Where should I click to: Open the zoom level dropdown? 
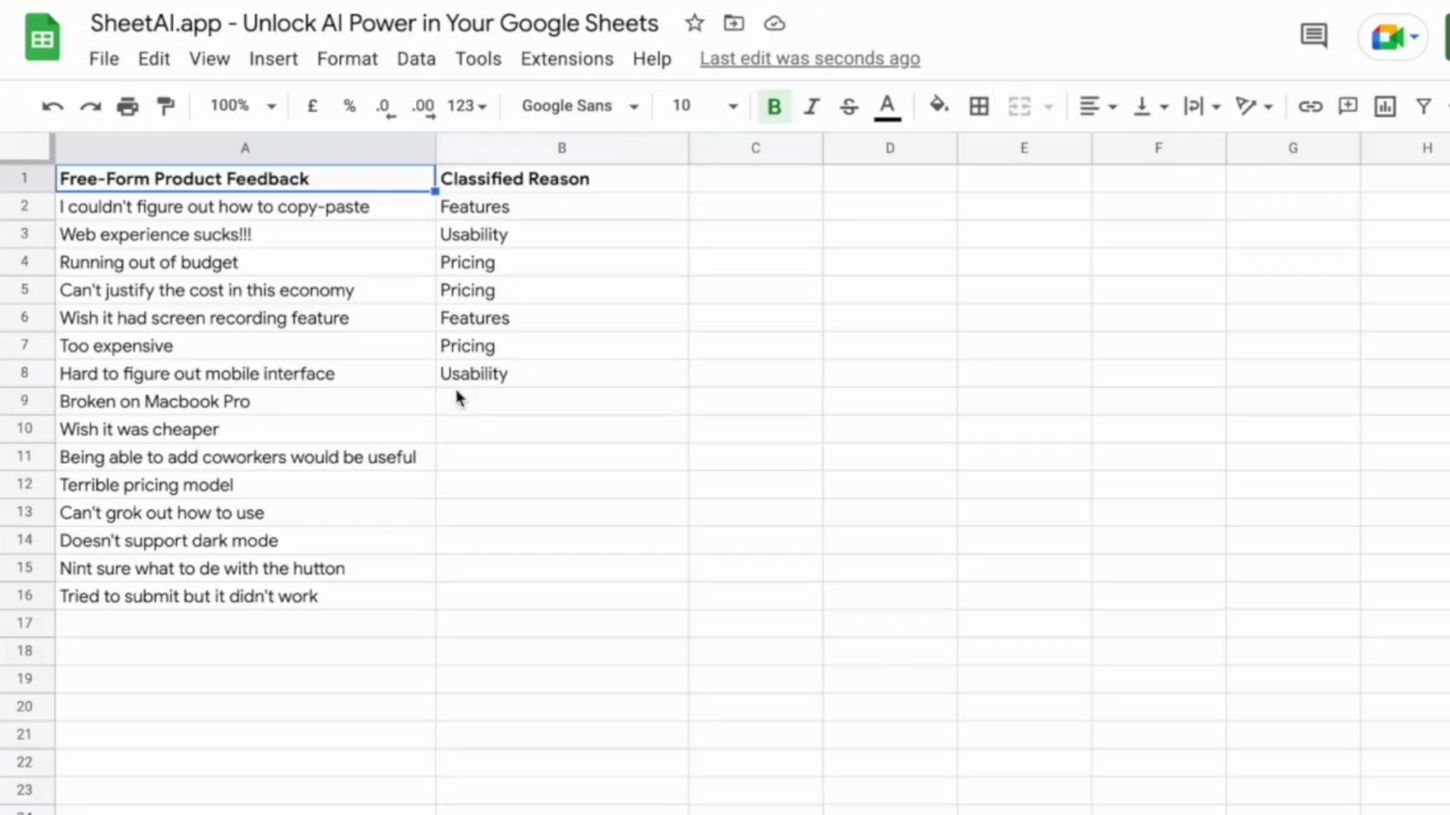[x=242, y=106]
